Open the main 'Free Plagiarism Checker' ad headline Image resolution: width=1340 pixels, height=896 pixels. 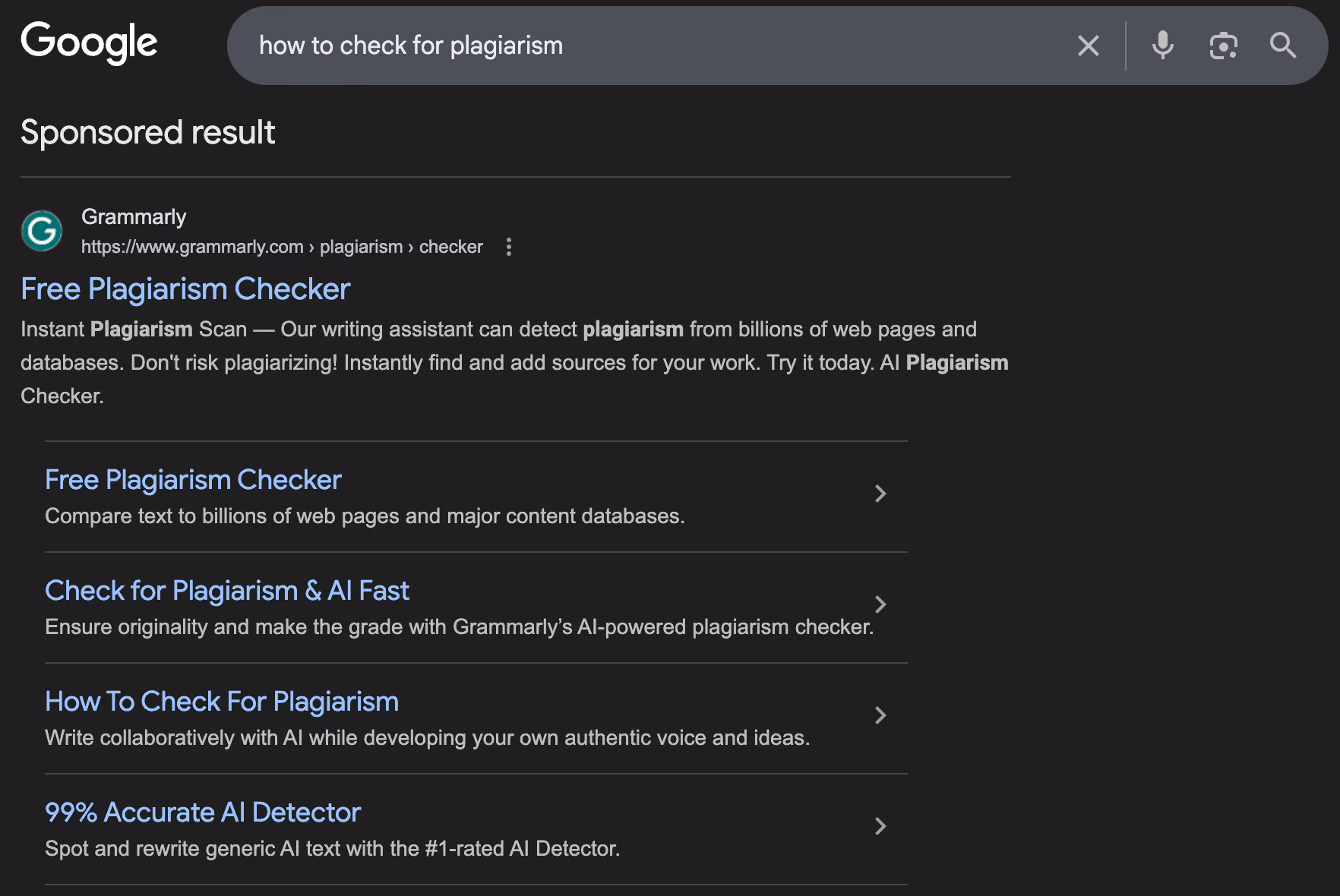[185, 289]
